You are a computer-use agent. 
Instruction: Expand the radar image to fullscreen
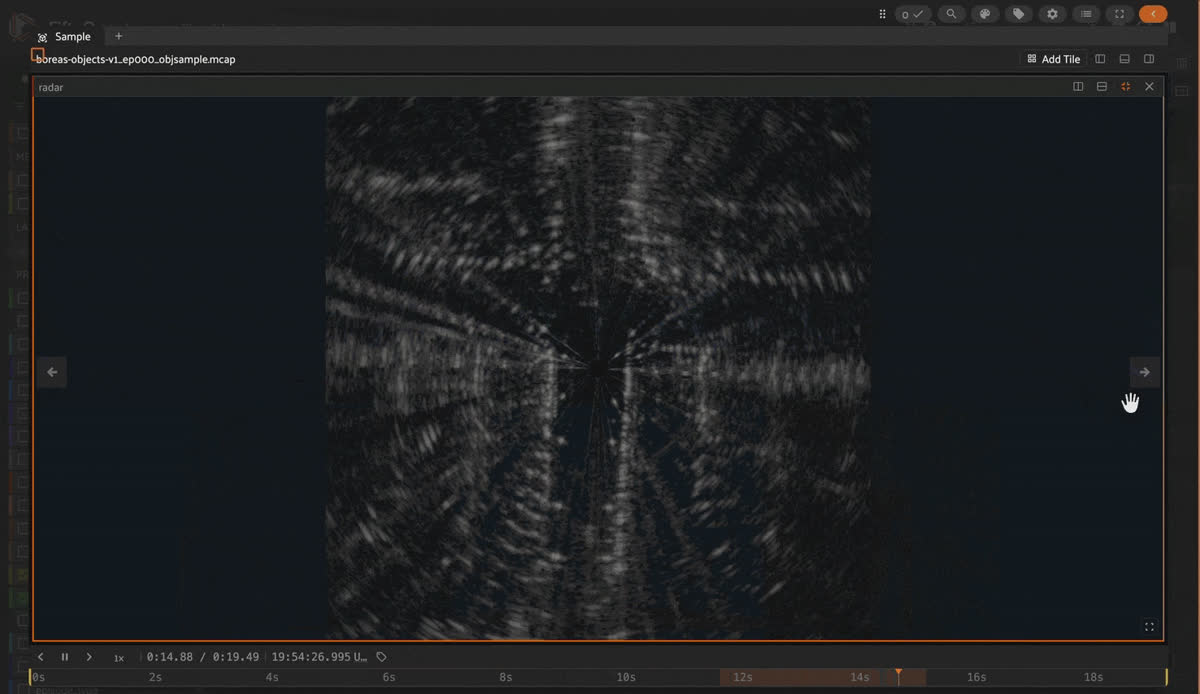point(1149,627)
